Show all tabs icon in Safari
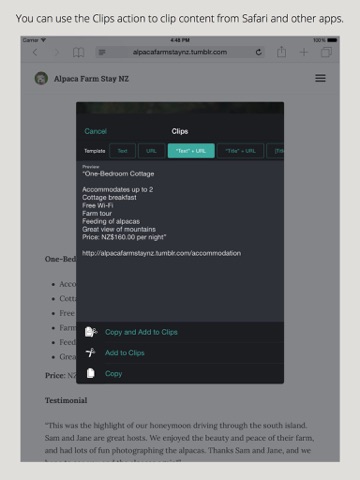The width and height of the screenshot is (360, 480). 326,52
